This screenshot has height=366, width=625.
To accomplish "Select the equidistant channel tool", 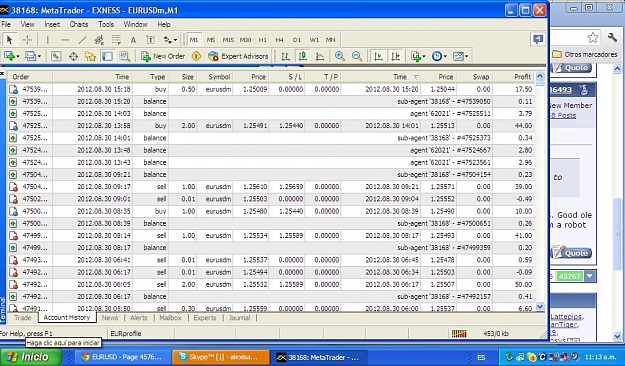I will tap(99, 39).
